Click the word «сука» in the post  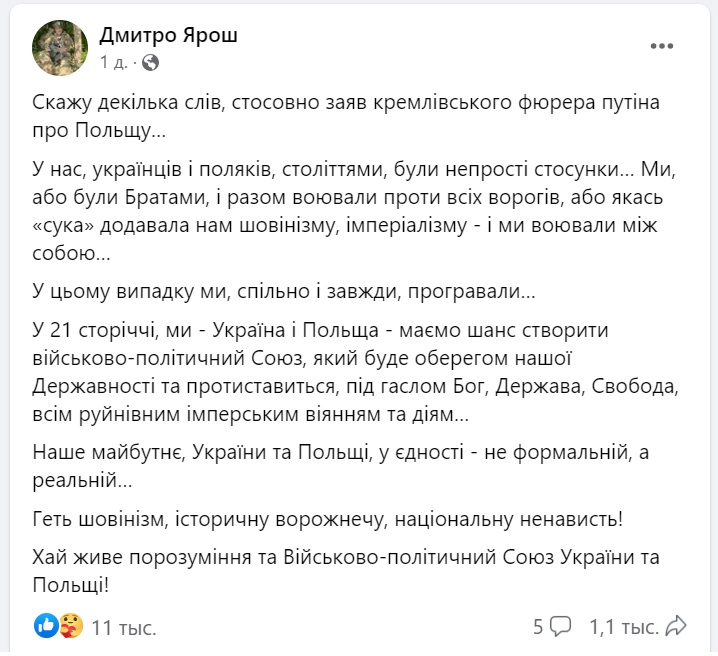click(x=63, y=225)
